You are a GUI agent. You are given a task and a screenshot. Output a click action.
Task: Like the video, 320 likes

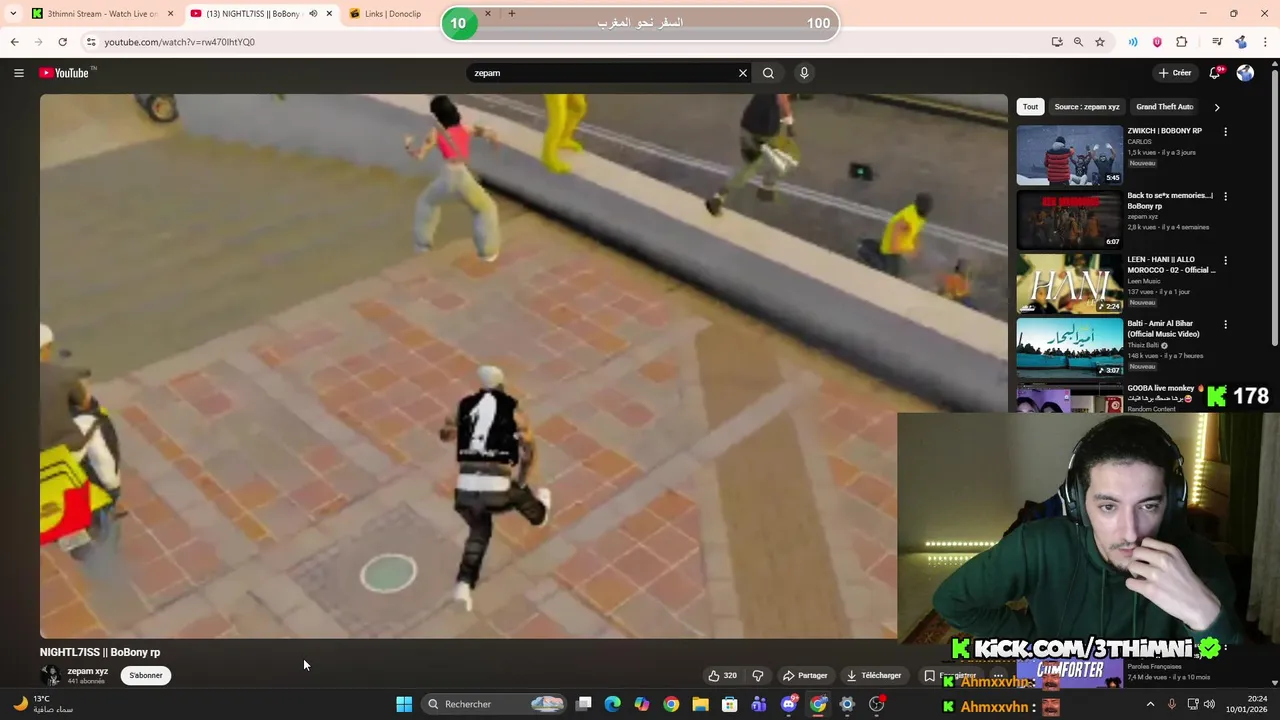tap(723, 676)
